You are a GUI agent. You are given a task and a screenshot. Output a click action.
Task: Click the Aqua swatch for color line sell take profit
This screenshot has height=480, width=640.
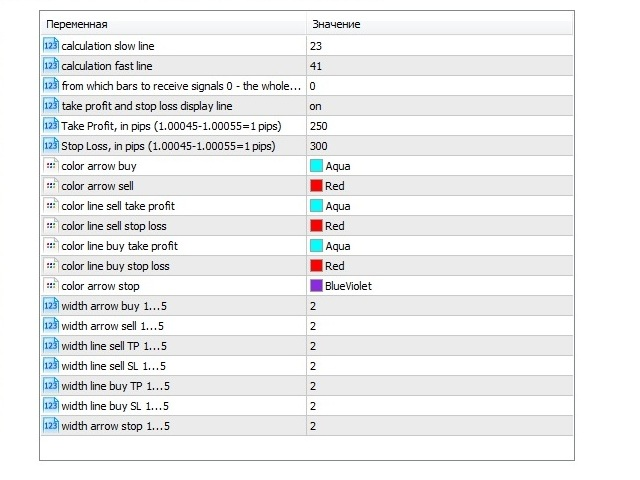(316, 206)
